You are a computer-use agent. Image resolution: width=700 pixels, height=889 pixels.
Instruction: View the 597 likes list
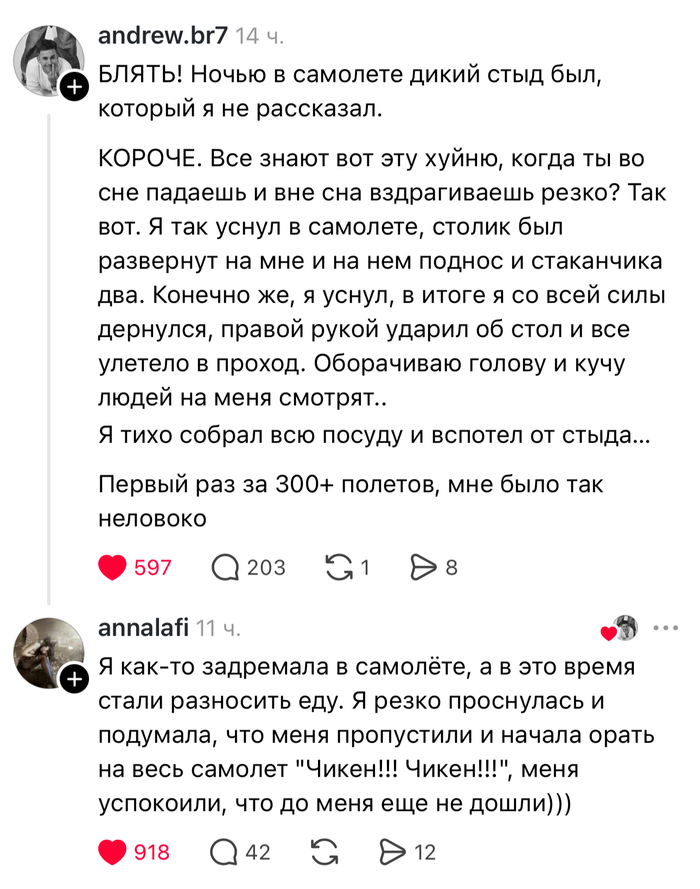[146, 566]
